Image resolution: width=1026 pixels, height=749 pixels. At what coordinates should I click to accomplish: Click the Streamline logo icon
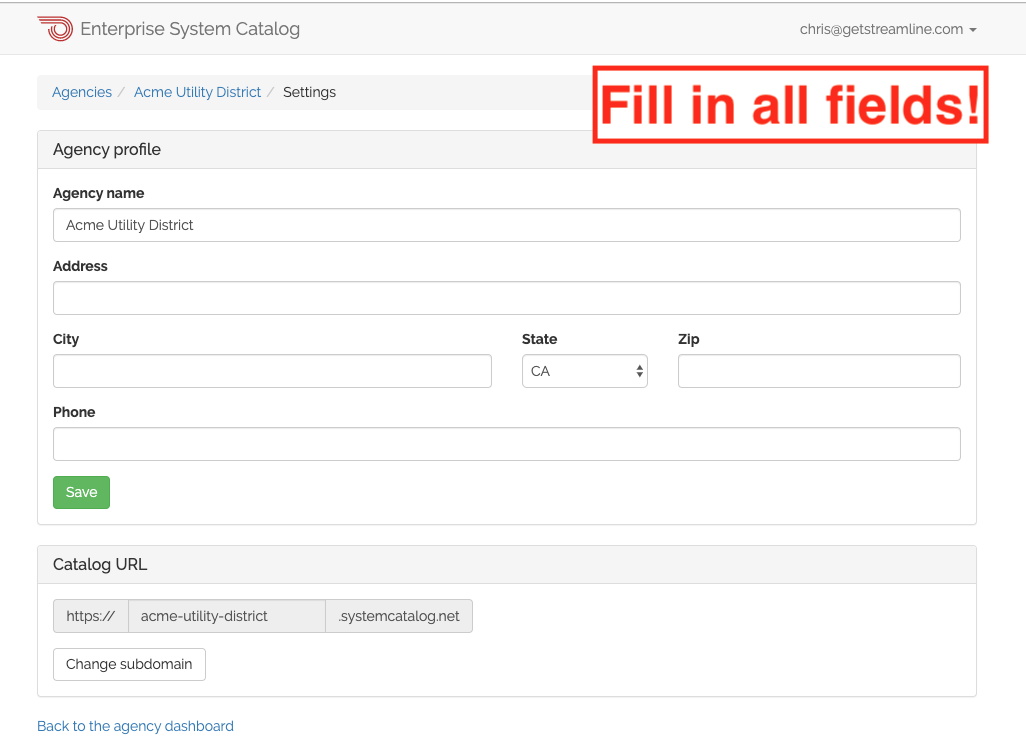56,28
